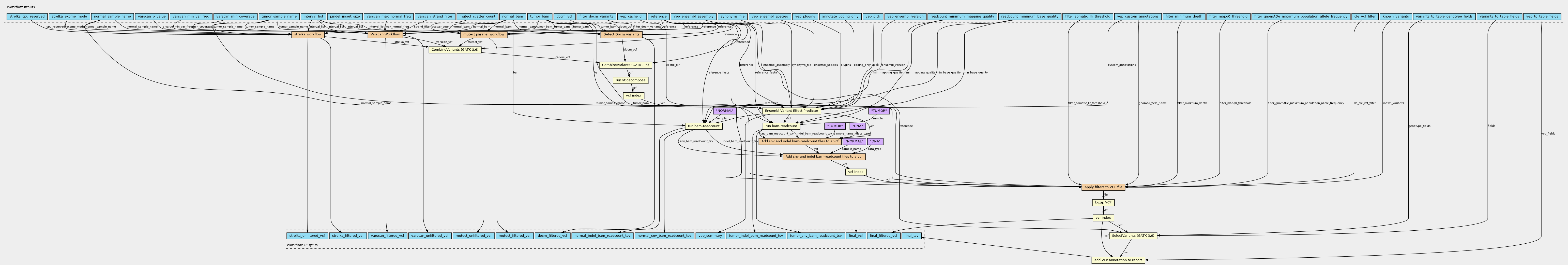Click the SelectVariants (GATK 3.6) node
1568x265 pixels.
pyautogui.click(x=1133, y=235)
